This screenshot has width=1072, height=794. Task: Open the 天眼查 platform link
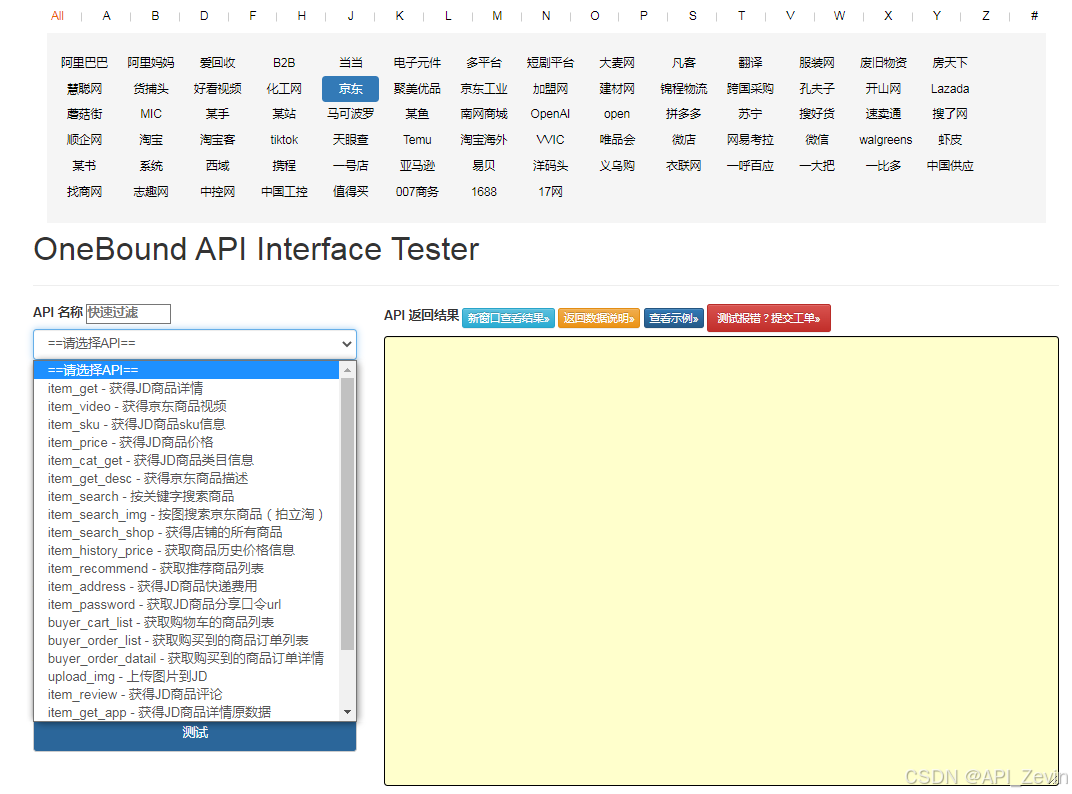pos(350,140)
